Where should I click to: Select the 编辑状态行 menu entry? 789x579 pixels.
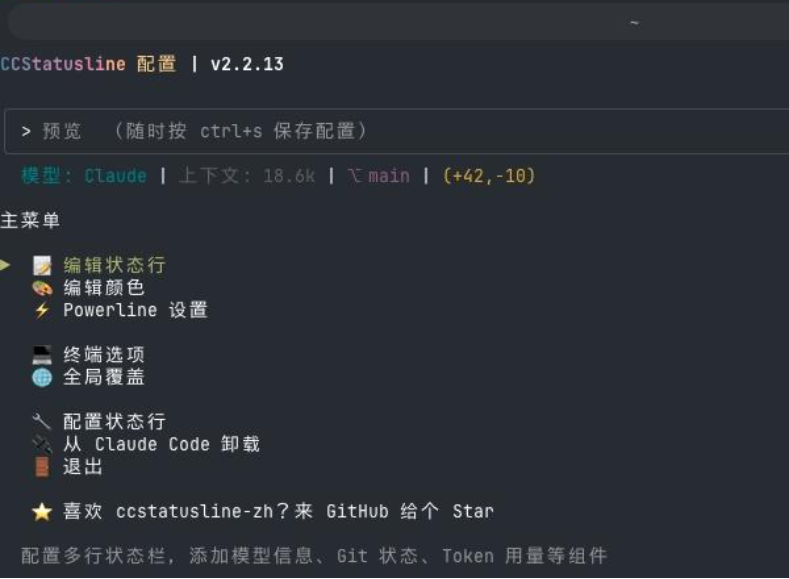pos(114,266)
